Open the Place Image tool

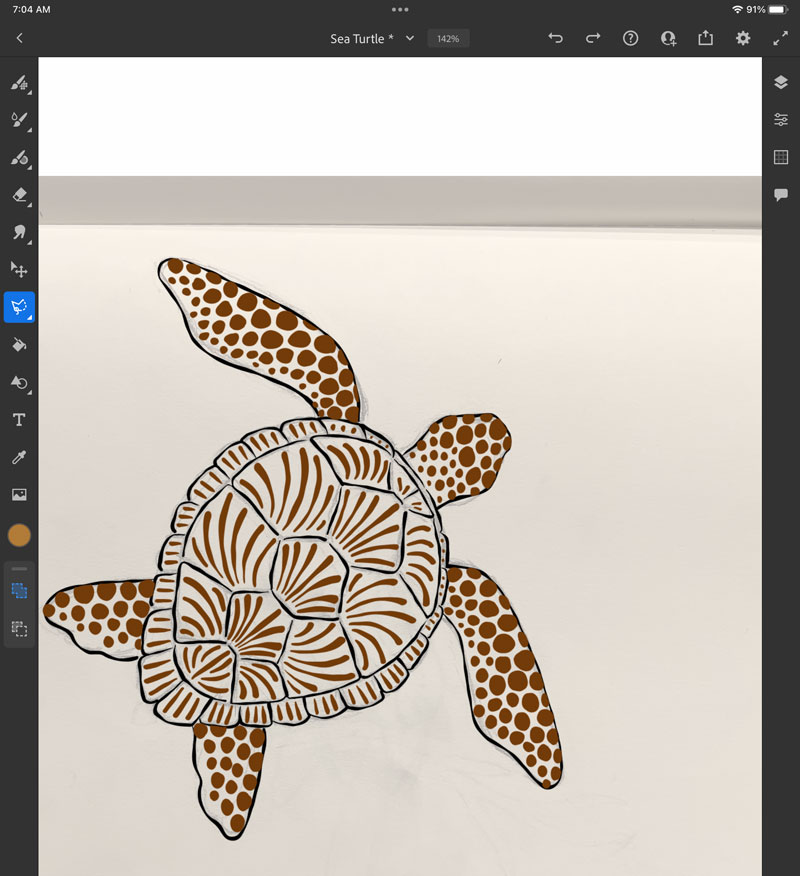(19, 493)
